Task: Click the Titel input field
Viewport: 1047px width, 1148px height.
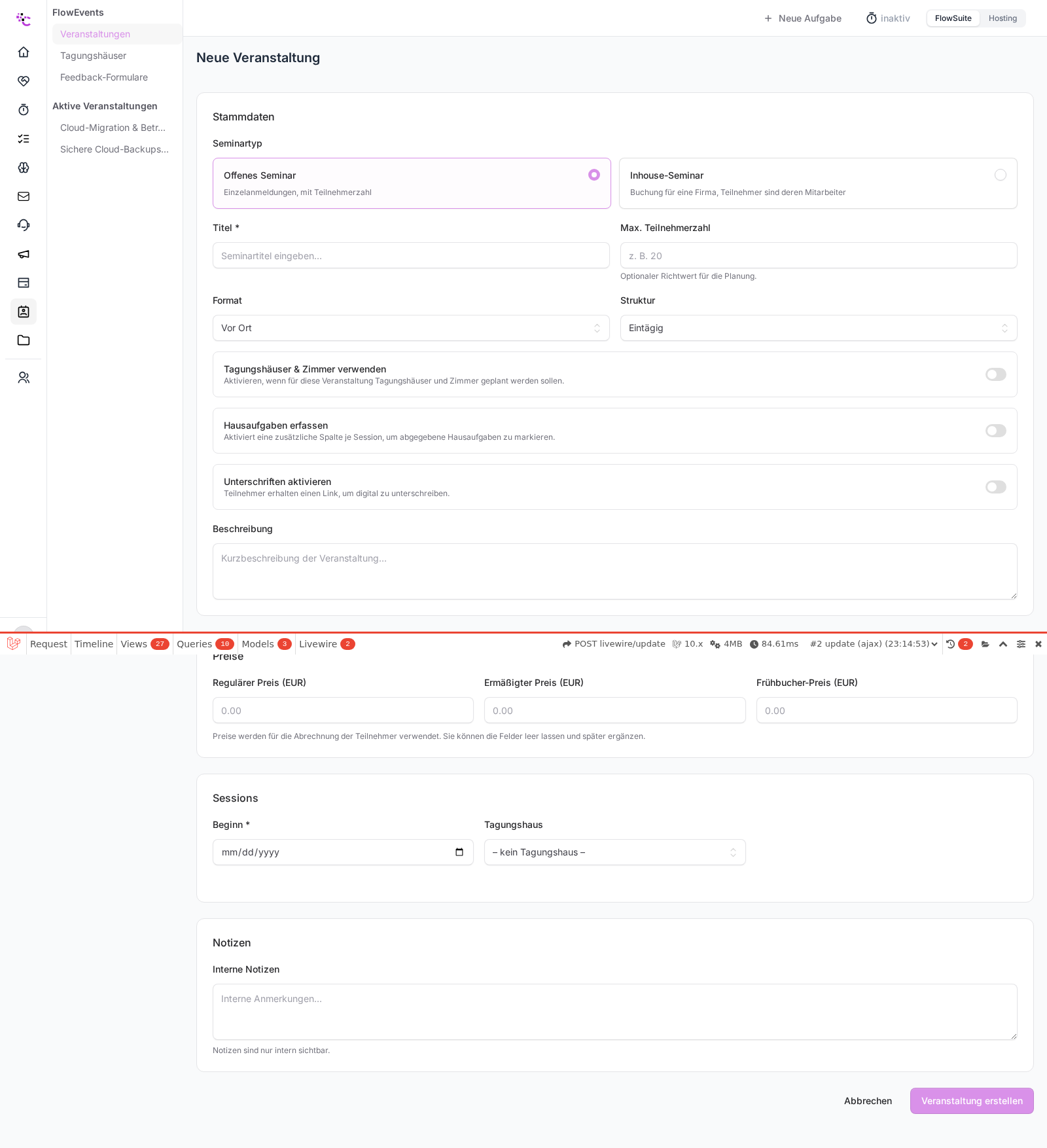Action: click(x=411, y=255)
